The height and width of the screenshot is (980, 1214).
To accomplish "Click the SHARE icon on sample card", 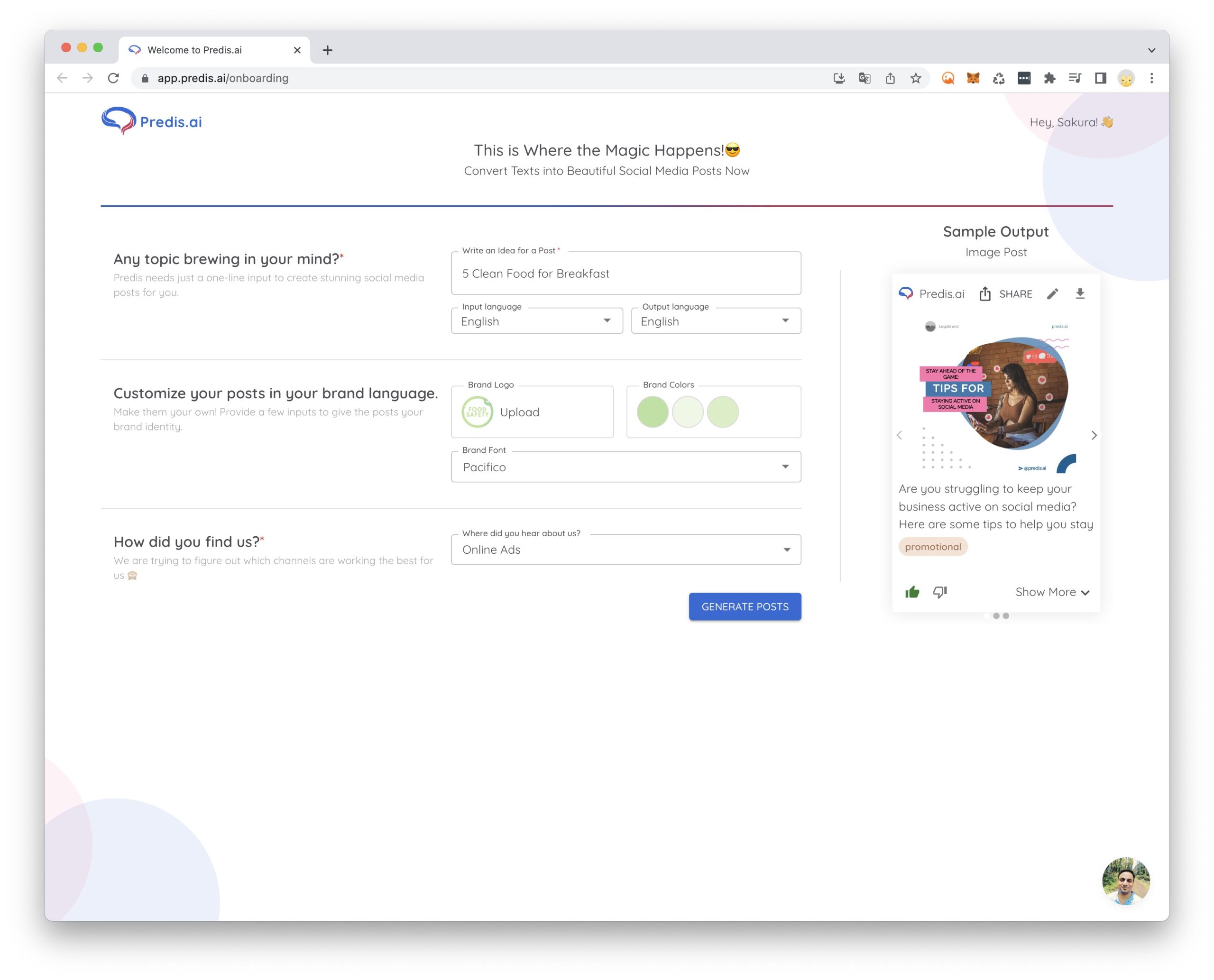I will [x=985, y=293].
